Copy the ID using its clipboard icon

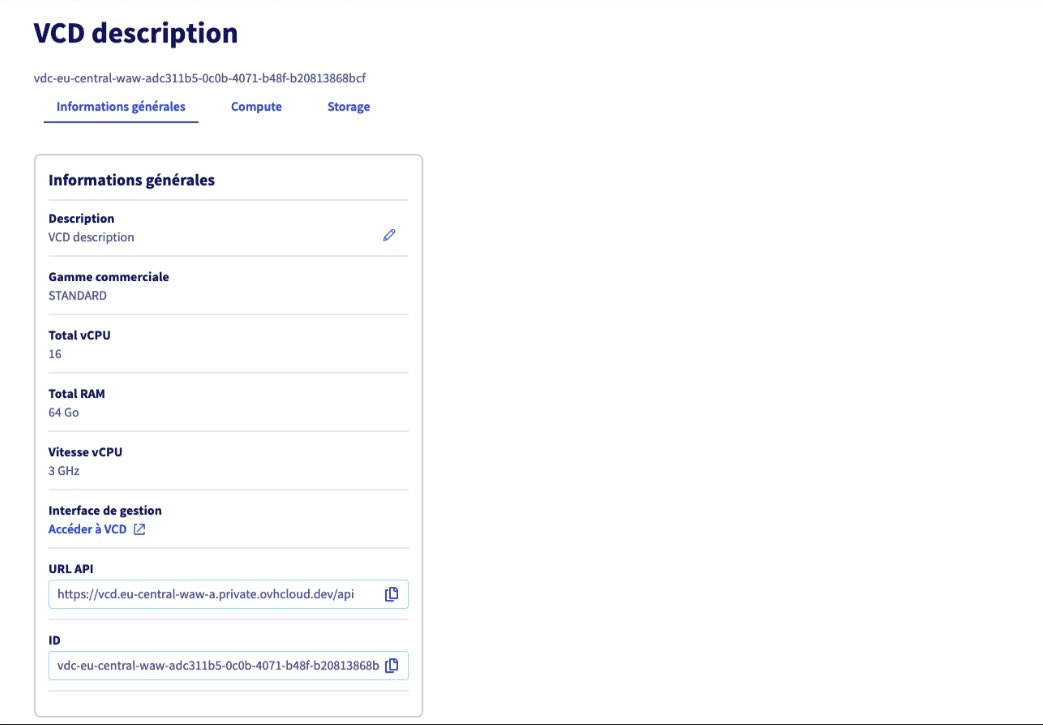392,665
